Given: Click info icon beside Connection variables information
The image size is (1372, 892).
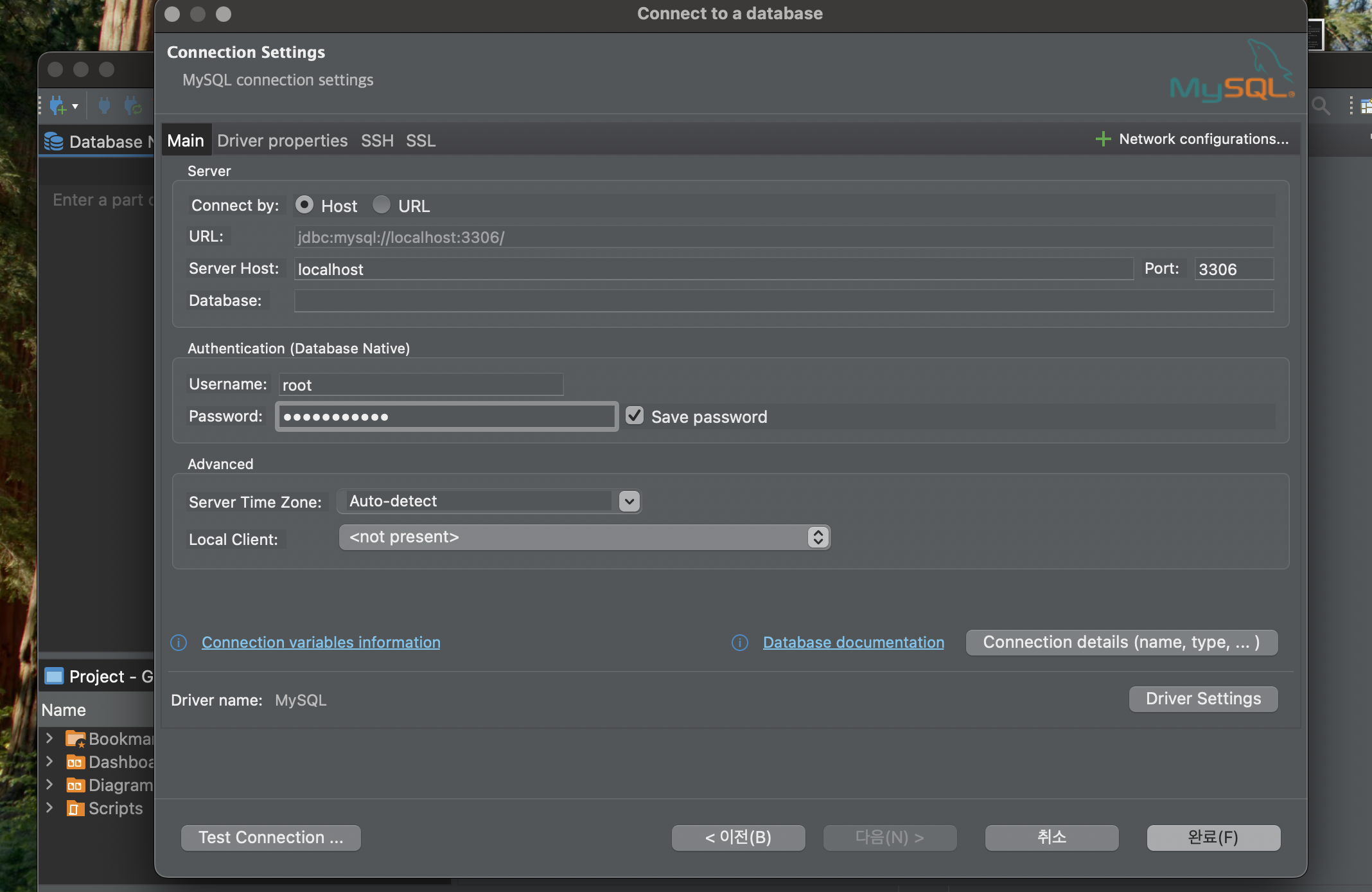Looking at the screenshot, I should [x=179, y=643].
